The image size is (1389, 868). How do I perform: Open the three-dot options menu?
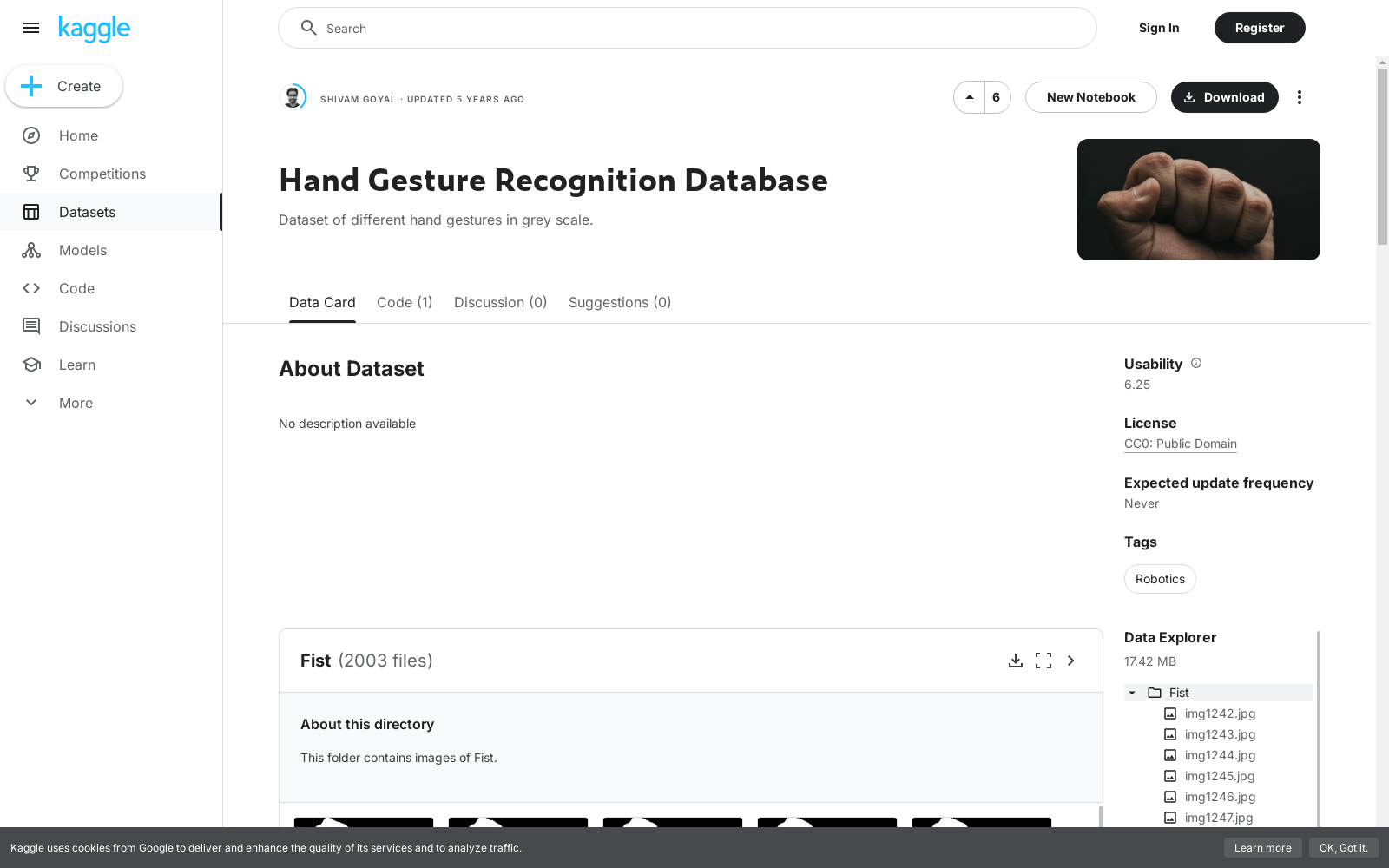1300,97
